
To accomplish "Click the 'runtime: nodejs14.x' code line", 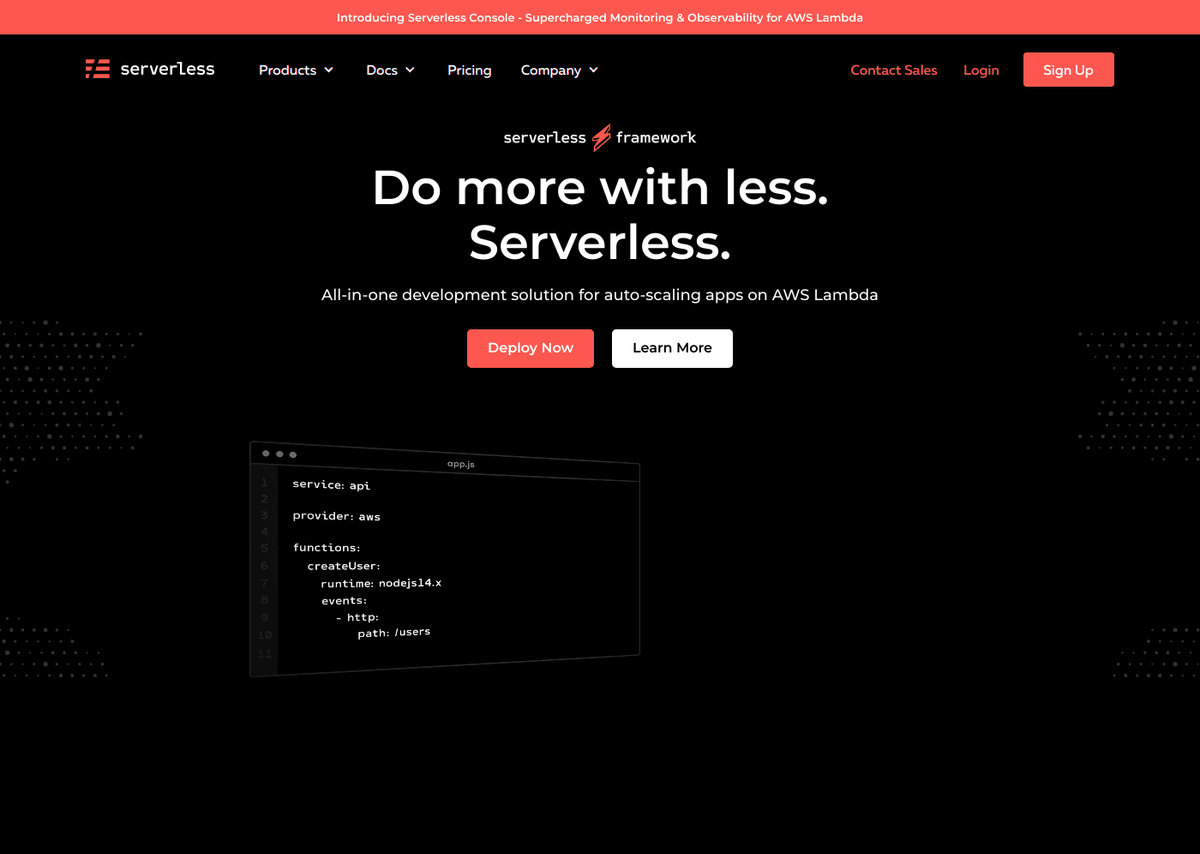I will pos(380,583).
